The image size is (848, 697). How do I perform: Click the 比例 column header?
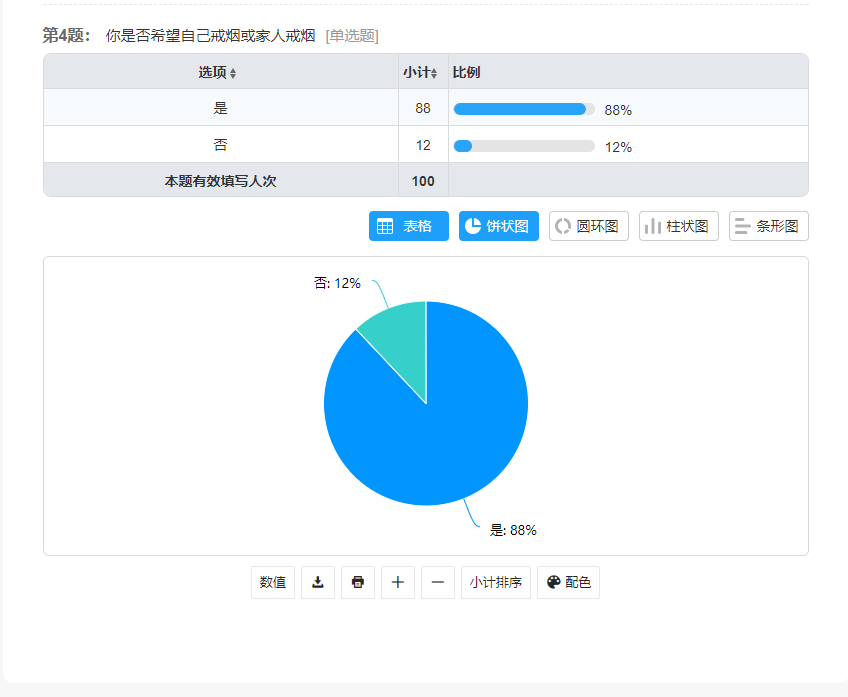pyautogui.click(x=466, y=72)
